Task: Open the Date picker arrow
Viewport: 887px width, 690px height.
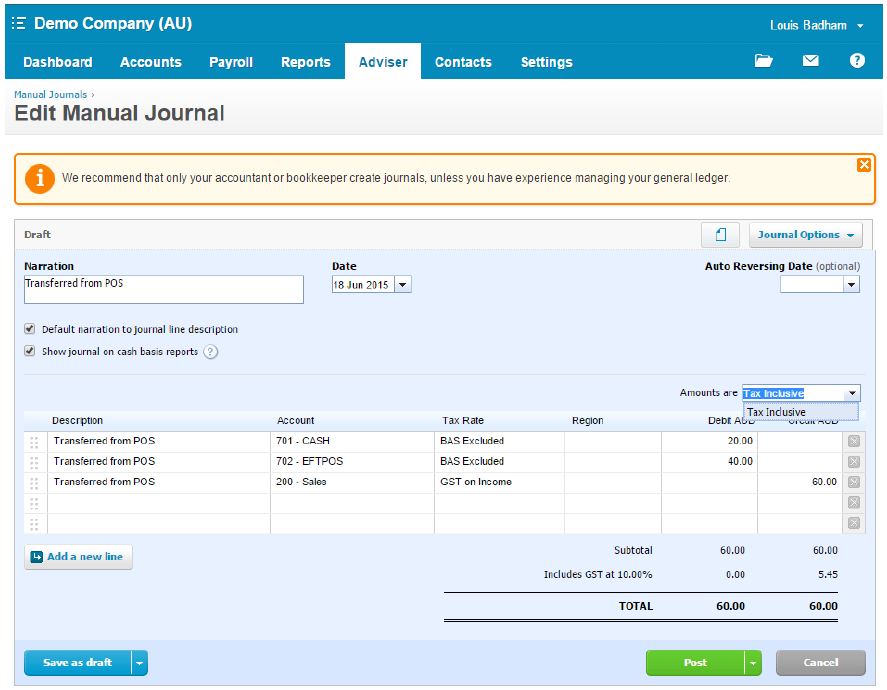Action: [403, 284]
